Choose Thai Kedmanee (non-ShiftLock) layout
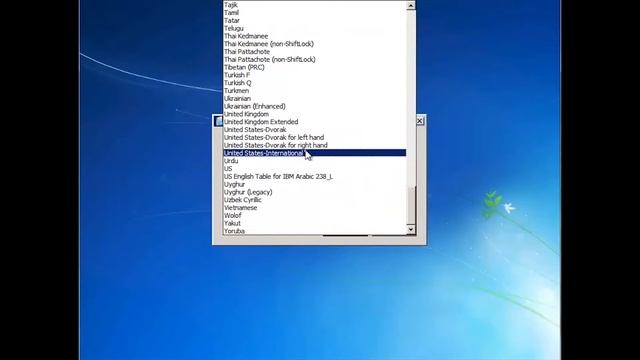 315,44
